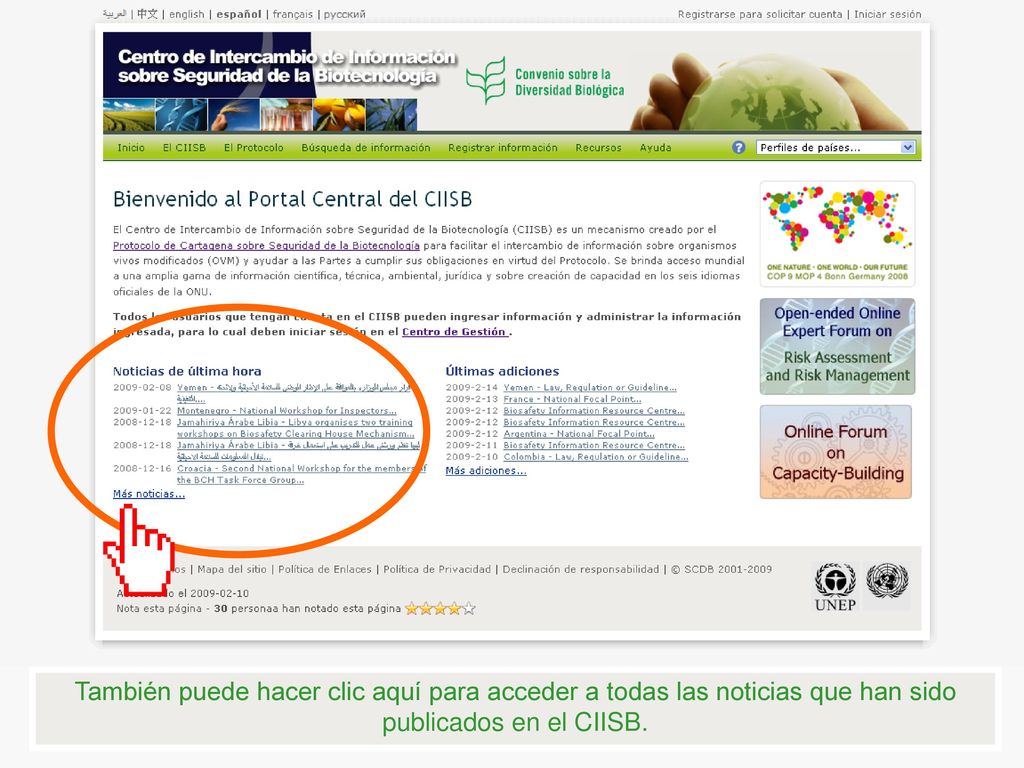Open the Perfiles de países dropdown
Image resolution: width=1024 pixels, height=768 pixels.
tap(835, 148)
